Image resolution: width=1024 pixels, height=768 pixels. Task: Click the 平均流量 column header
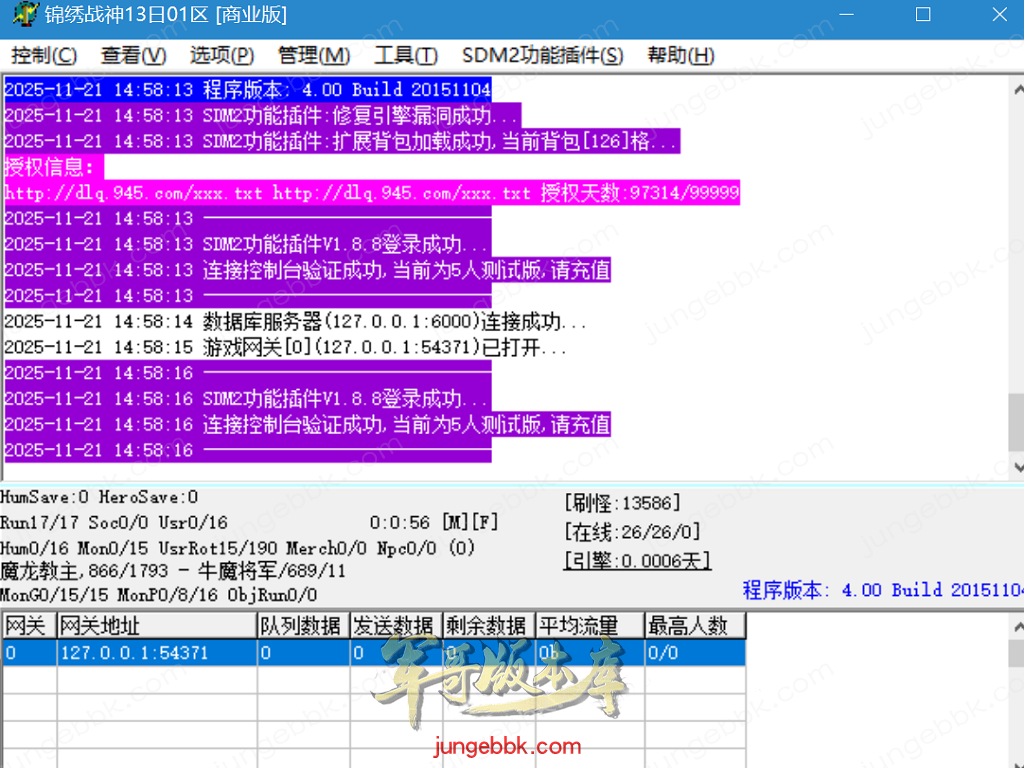(587, 626)
